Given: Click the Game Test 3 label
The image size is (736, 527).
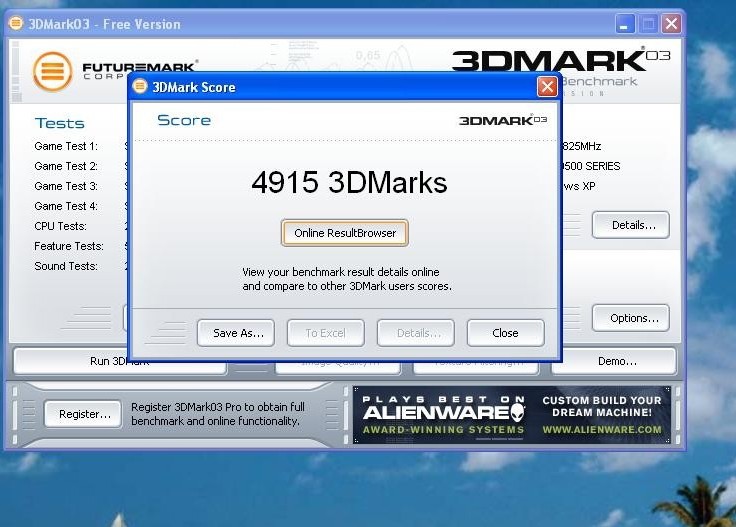Looking at the screenshot, I should point(66,186).
